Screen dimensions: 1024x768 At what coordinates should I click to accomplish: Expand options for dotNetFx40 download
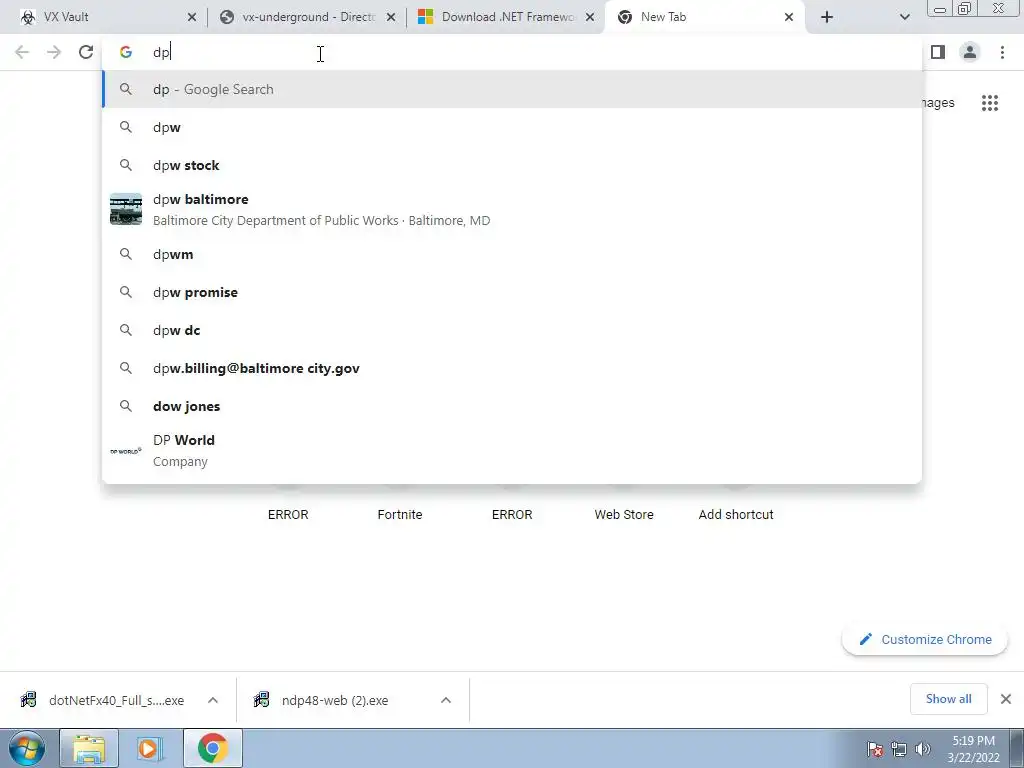(x=213, y=700)
